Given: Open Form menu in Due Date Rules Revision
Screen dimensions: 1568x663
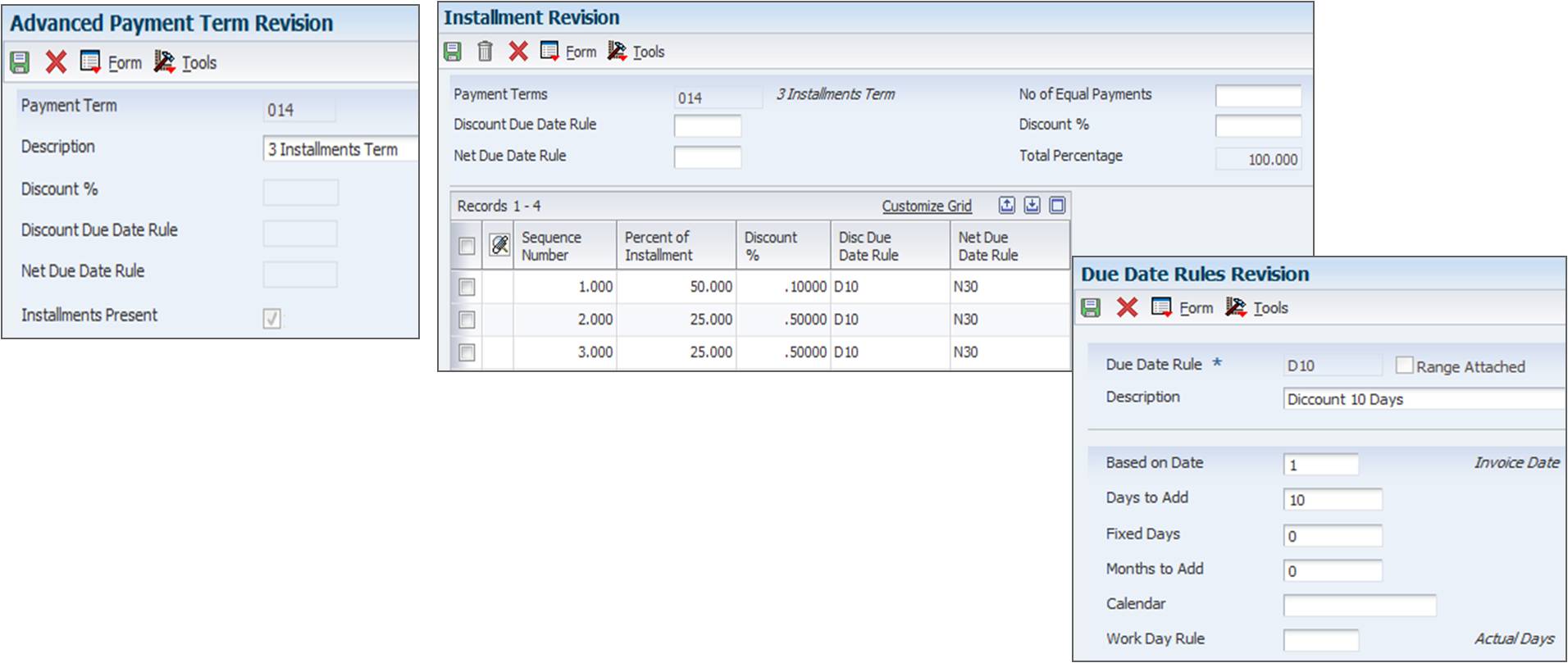Looking at the screenshot, I should point(1197,309).
